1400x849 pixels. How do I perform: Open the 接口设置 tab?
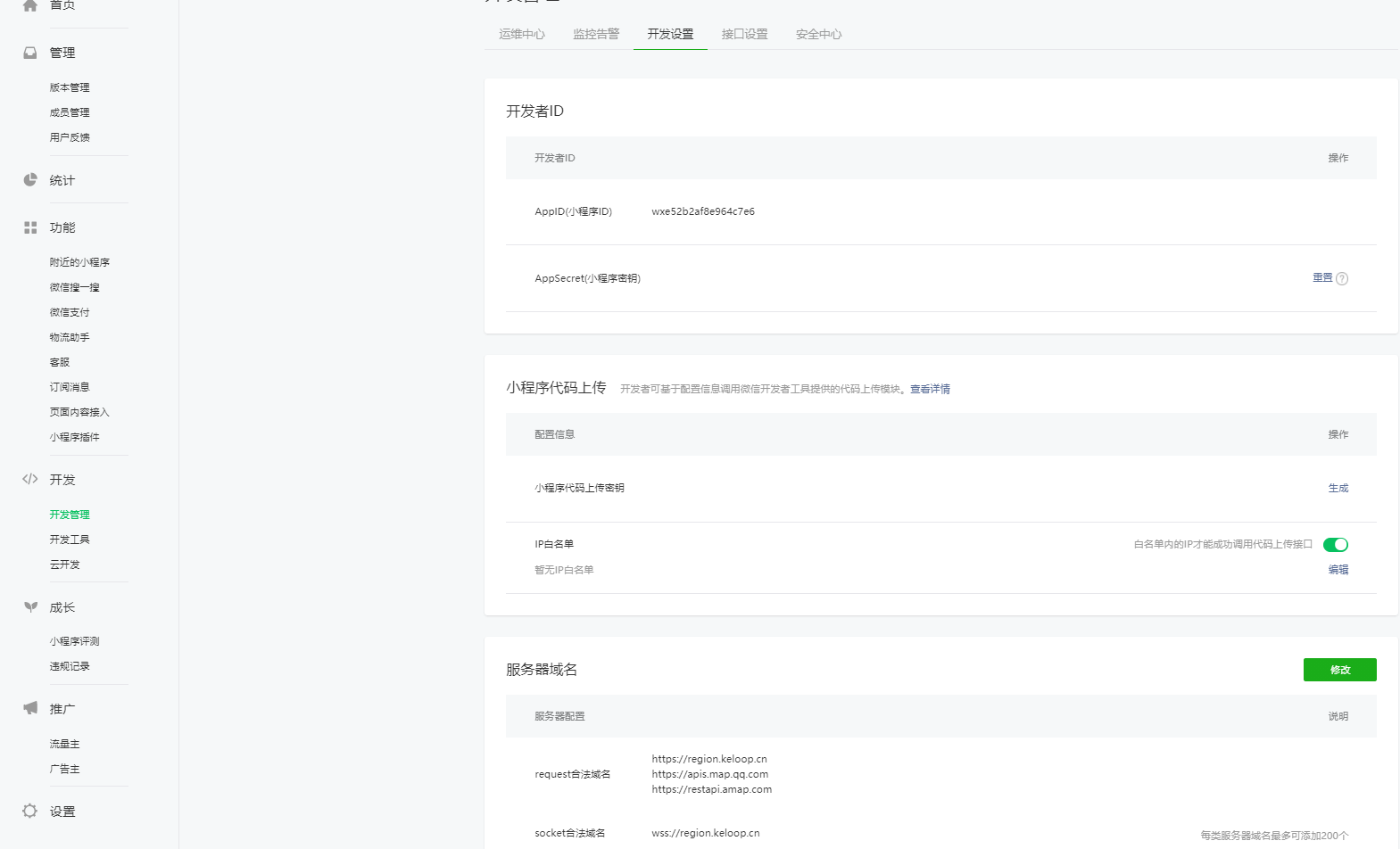[x=744, y=34]
